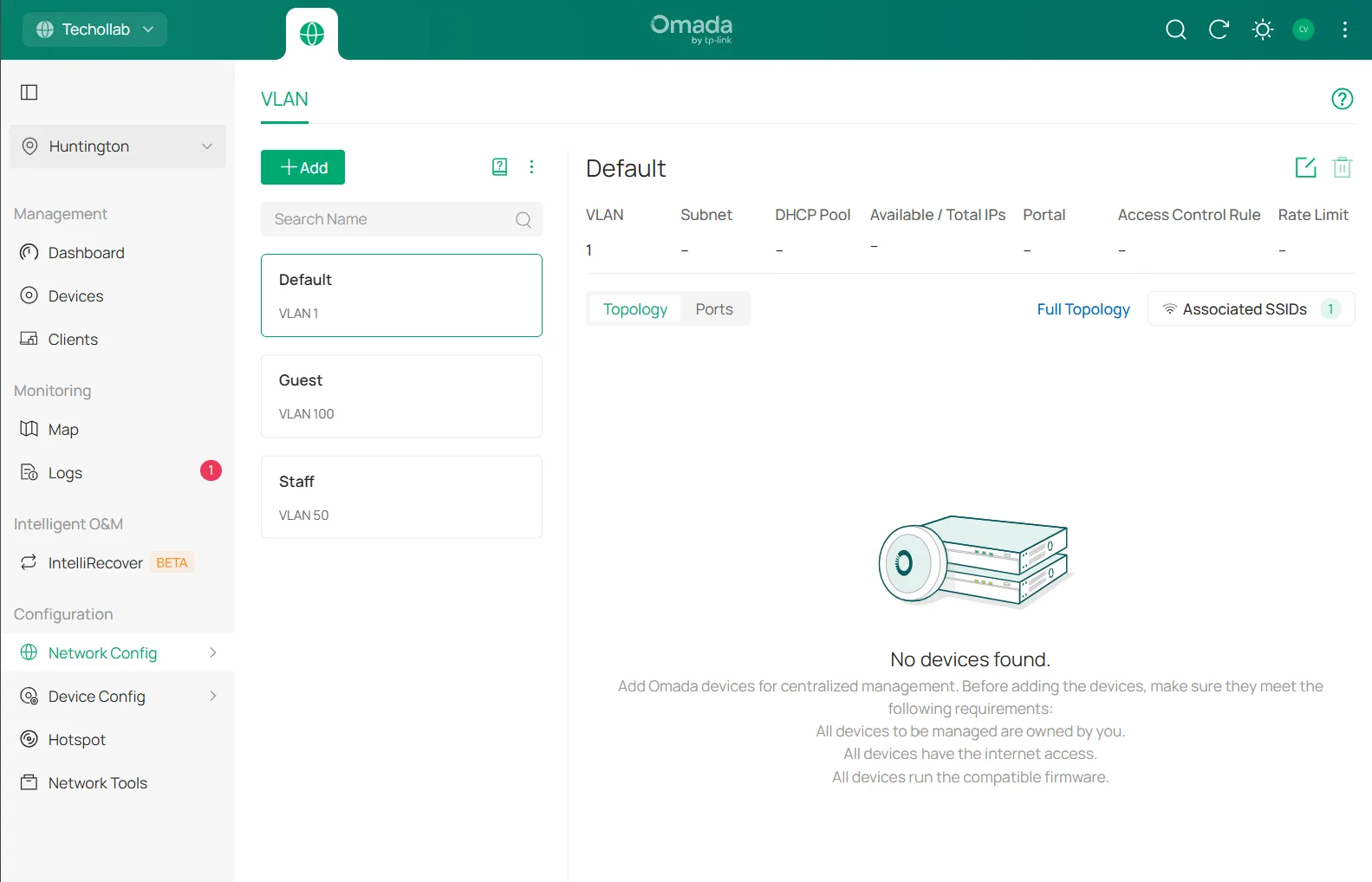Select the globe network tab
1372x882 pixels.
point(312,34)
